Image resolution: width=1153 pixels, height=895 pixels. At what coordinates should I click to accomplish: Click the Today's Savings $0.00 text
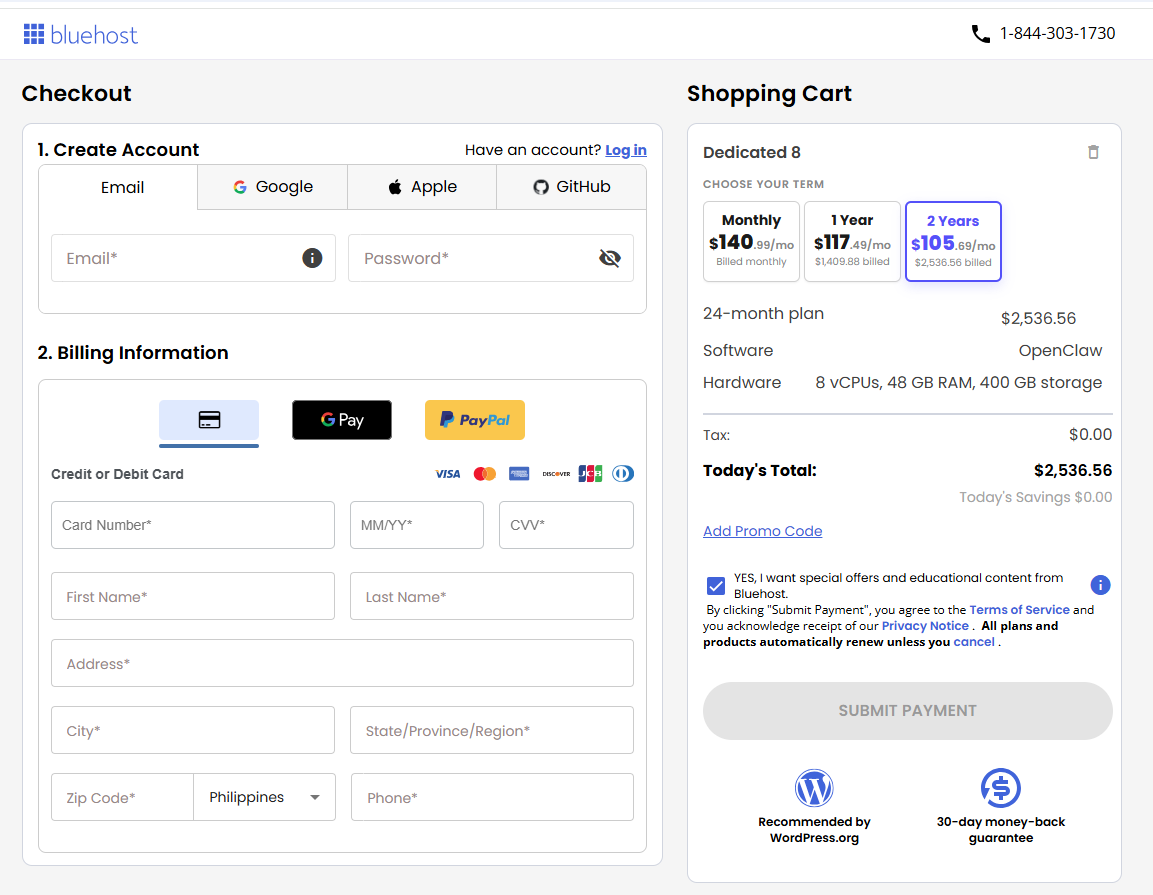[x=1035, y=497]
